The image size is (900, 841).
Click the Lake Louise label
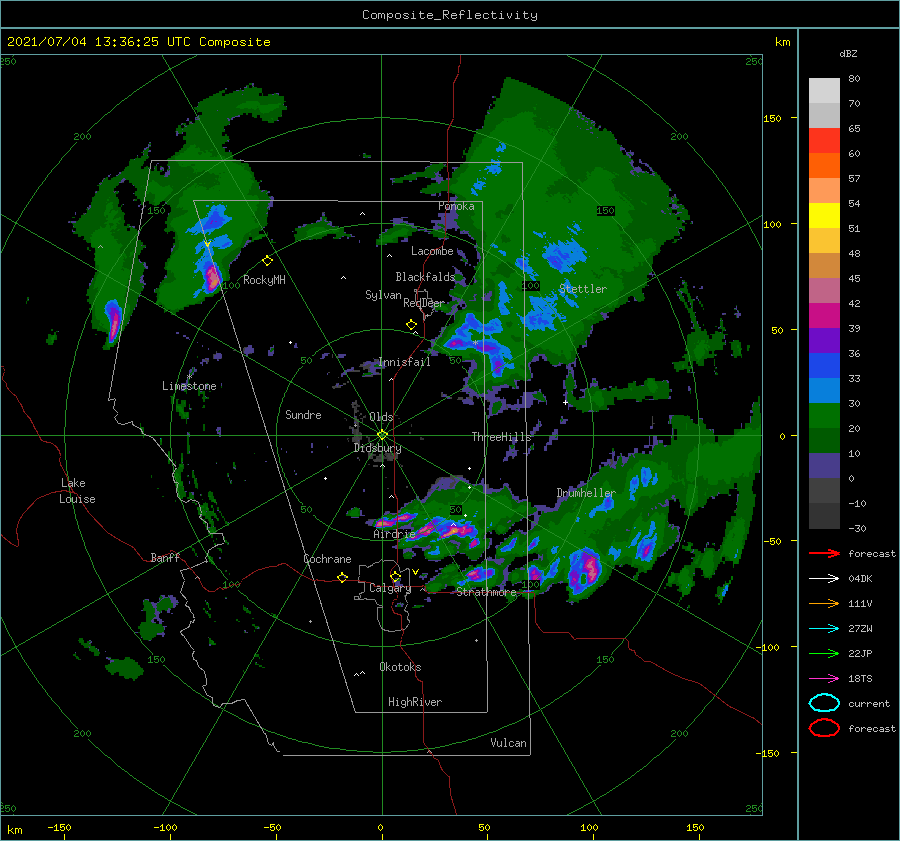[x=77, y=491]
